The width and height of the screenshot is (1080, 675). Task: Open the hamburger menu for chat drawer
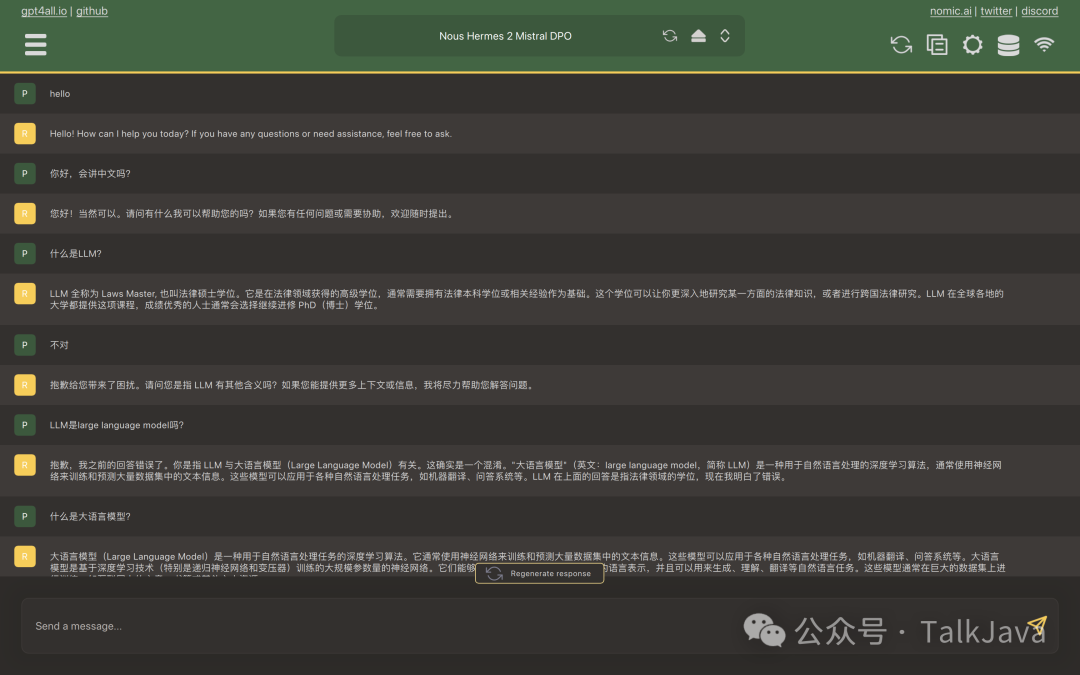tap(36, 44)
